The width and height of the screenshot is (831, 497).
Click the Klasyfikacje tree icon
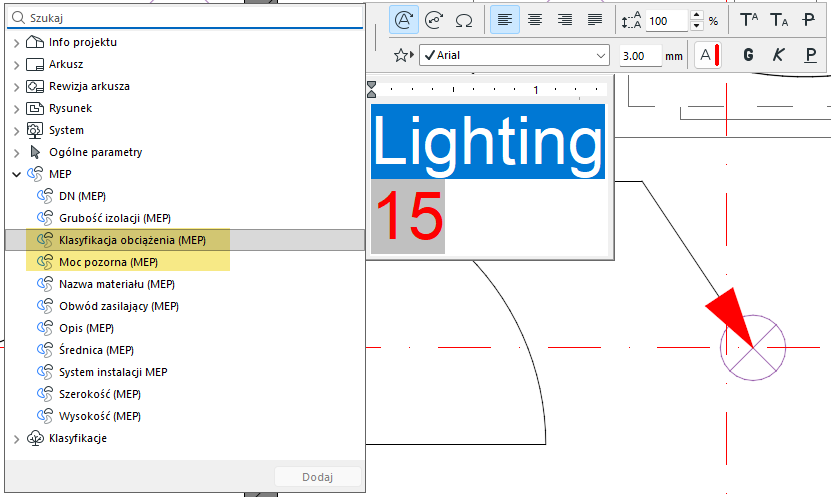coord(35,438)
